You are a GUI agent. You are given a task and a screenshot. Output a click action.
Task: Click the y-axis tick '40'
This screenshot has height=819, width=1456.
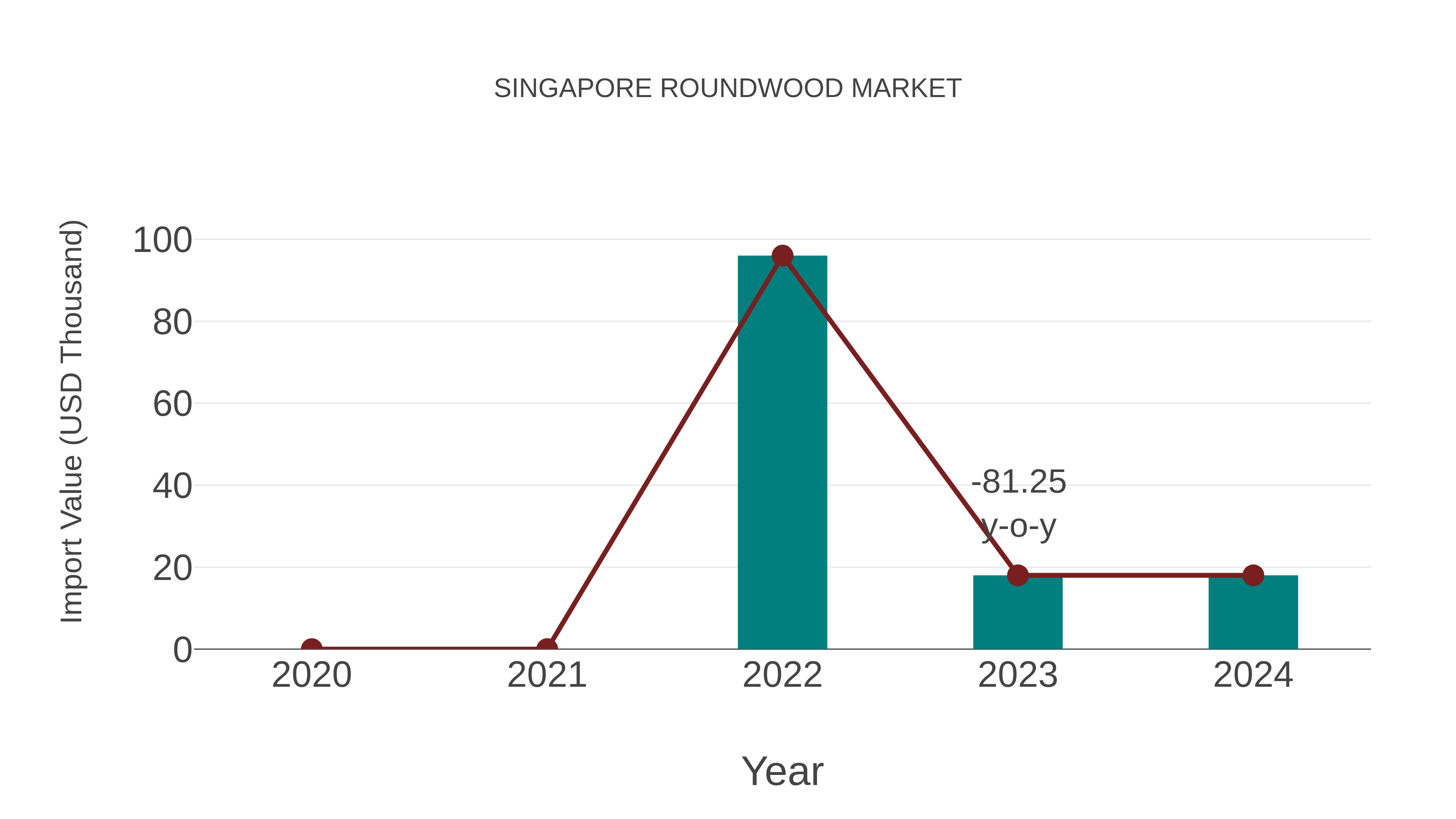point(172,486)
